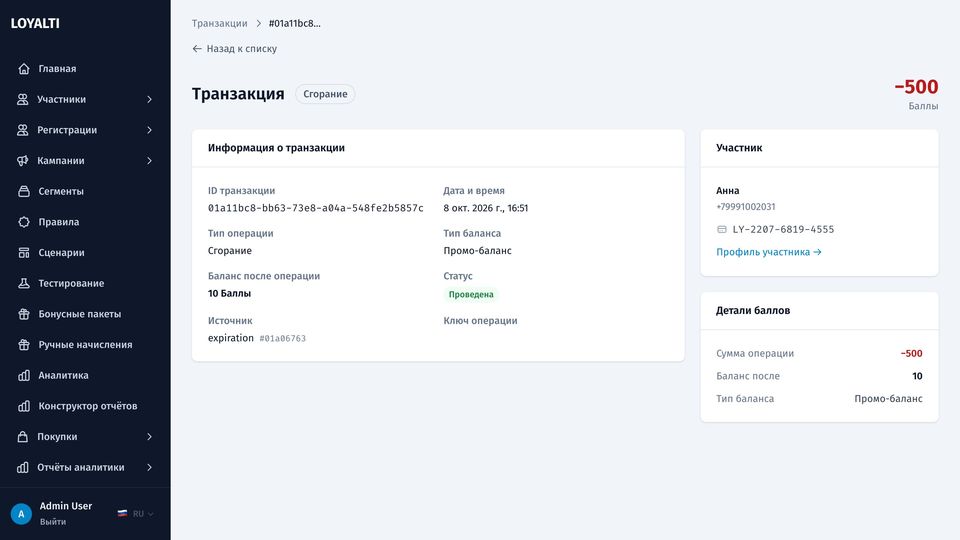This screenshot has width=960, height=540.
Task: Open Ручные начисления in the sidebar
Action: [85, 344]
